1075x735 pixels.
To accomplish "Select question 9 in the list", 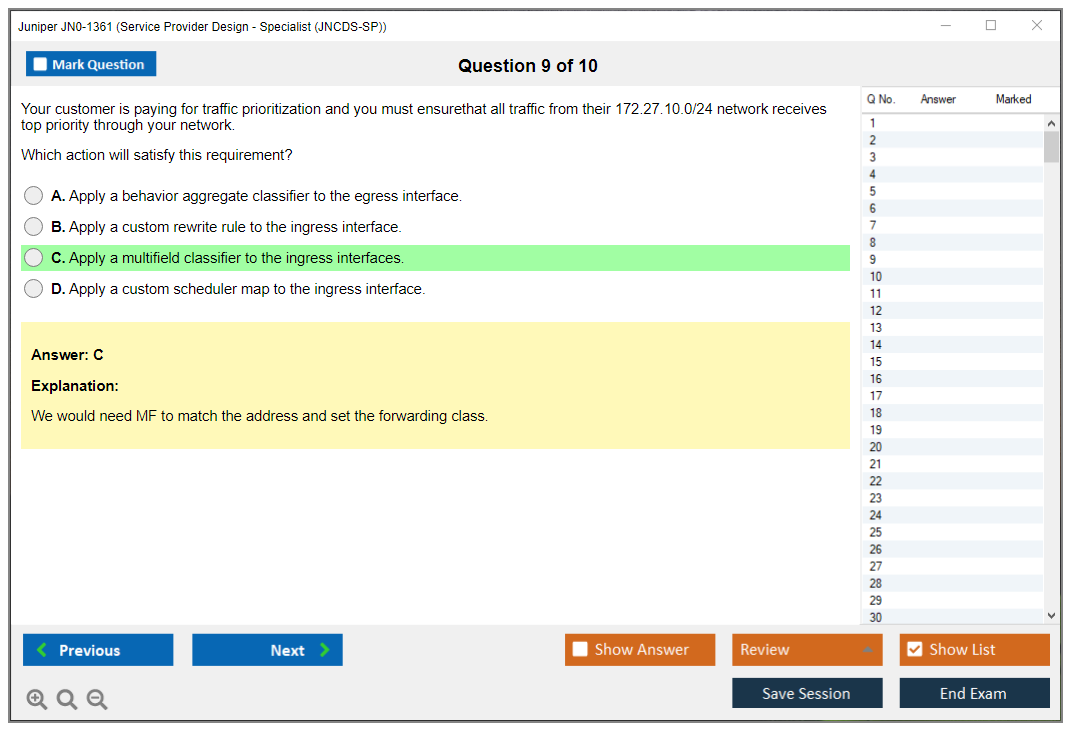I will [x=873, y=259].
